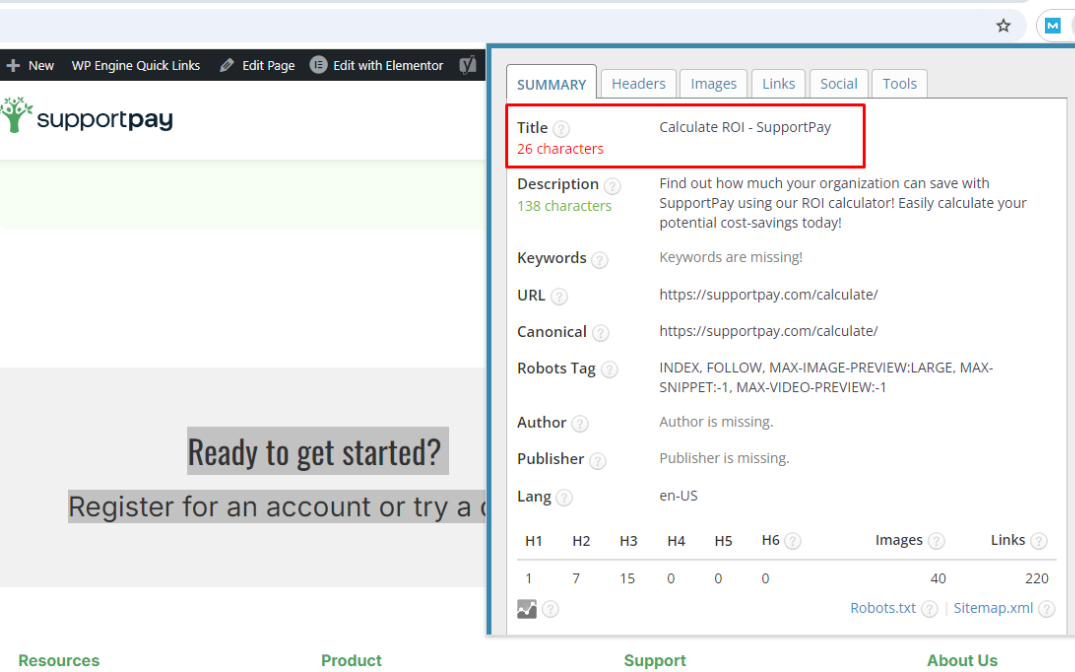Open the Robots.txt link
This screenshot has height=672, width=1075.
882,608
